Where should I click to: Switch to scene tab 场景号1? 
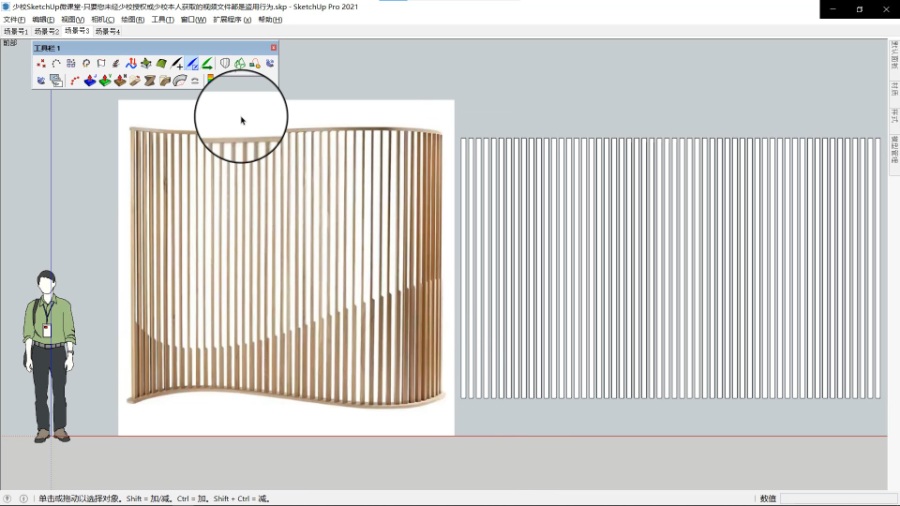tap(15, 32)
